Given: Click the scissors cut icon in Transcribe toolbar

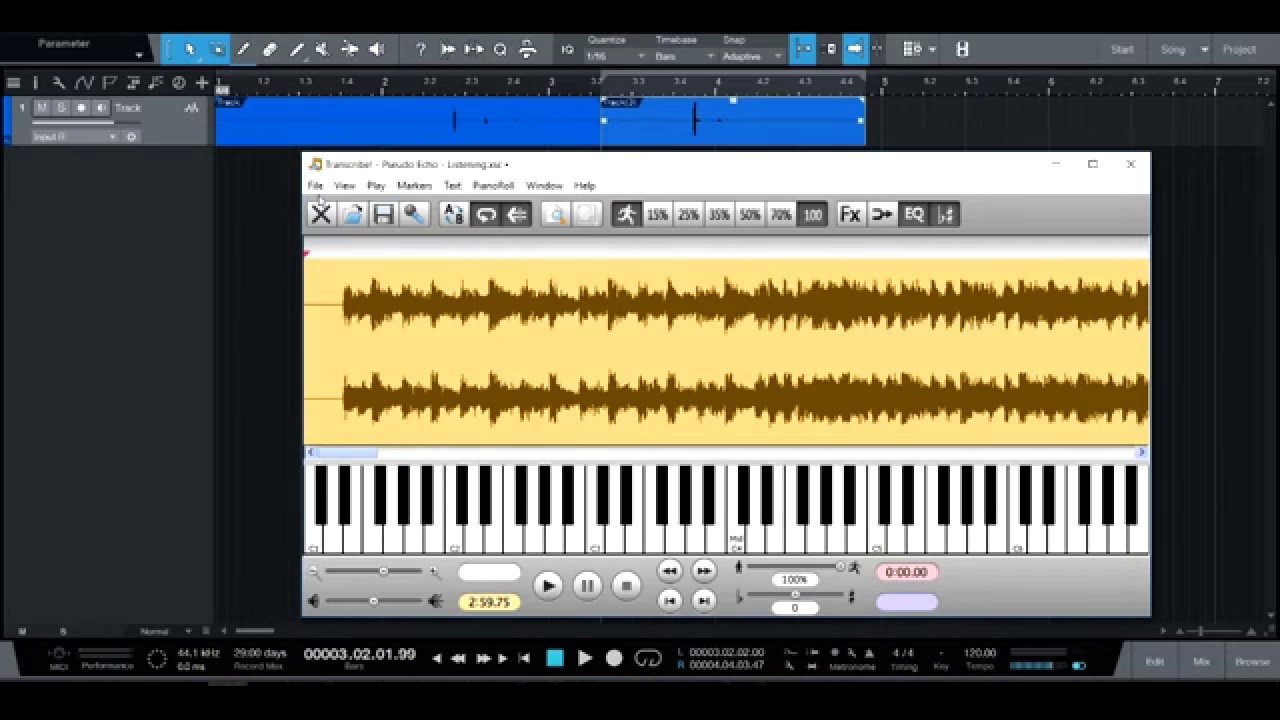Looking at the screenshot, I should 321,214.
